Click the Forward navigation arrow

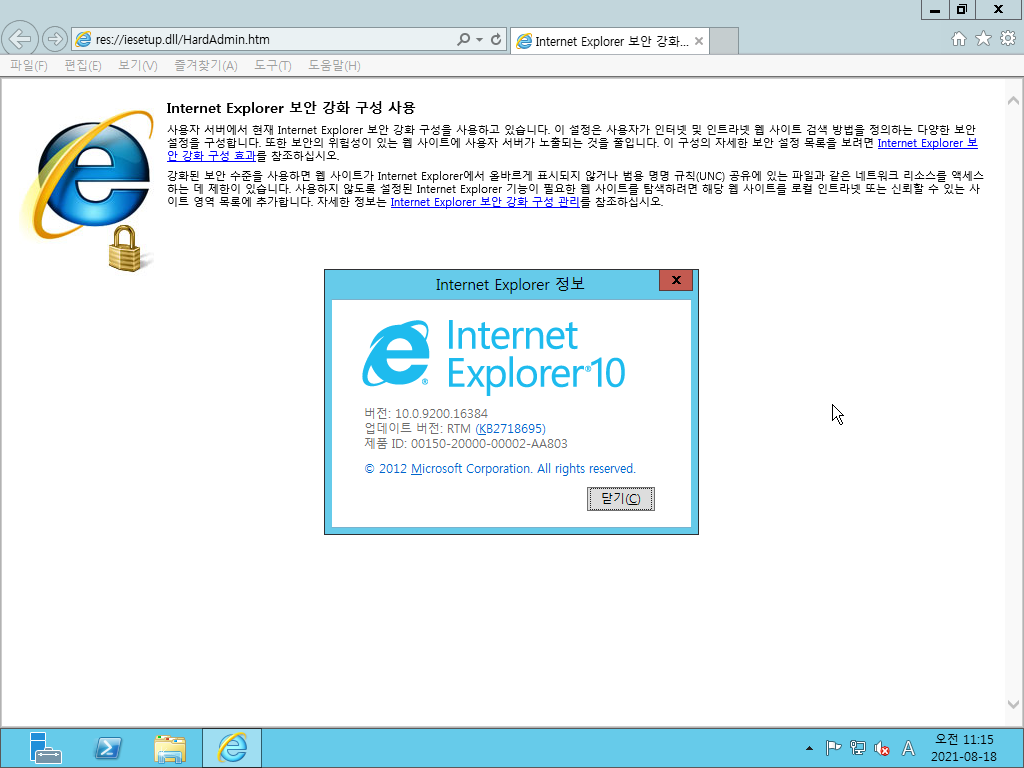[x=55, y=39]
